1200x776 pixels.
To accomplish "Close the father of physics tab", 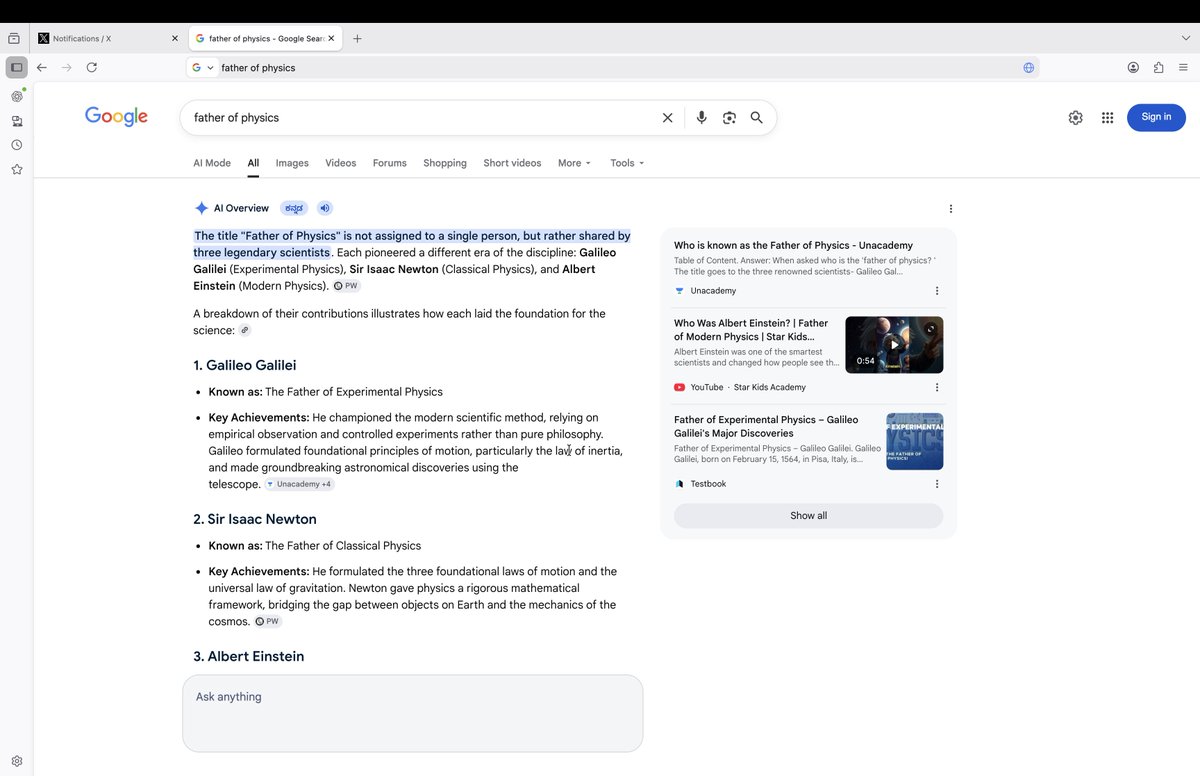I will pyautogui.click(x=331, y=38).
